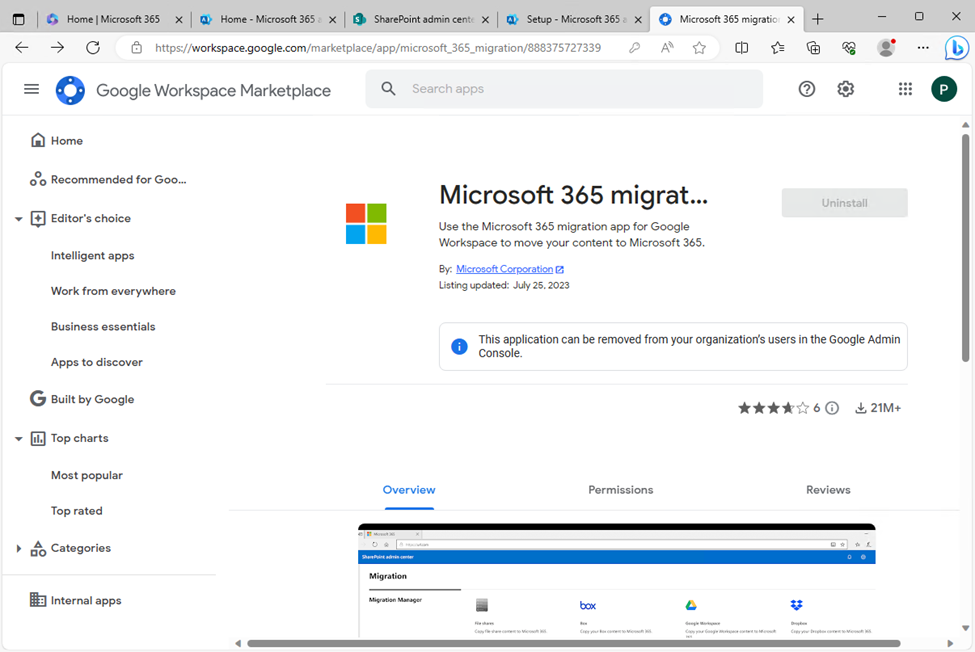Click the Top charts bar icon
This screenshot has height=652, width=975.
tap(38, 438)
